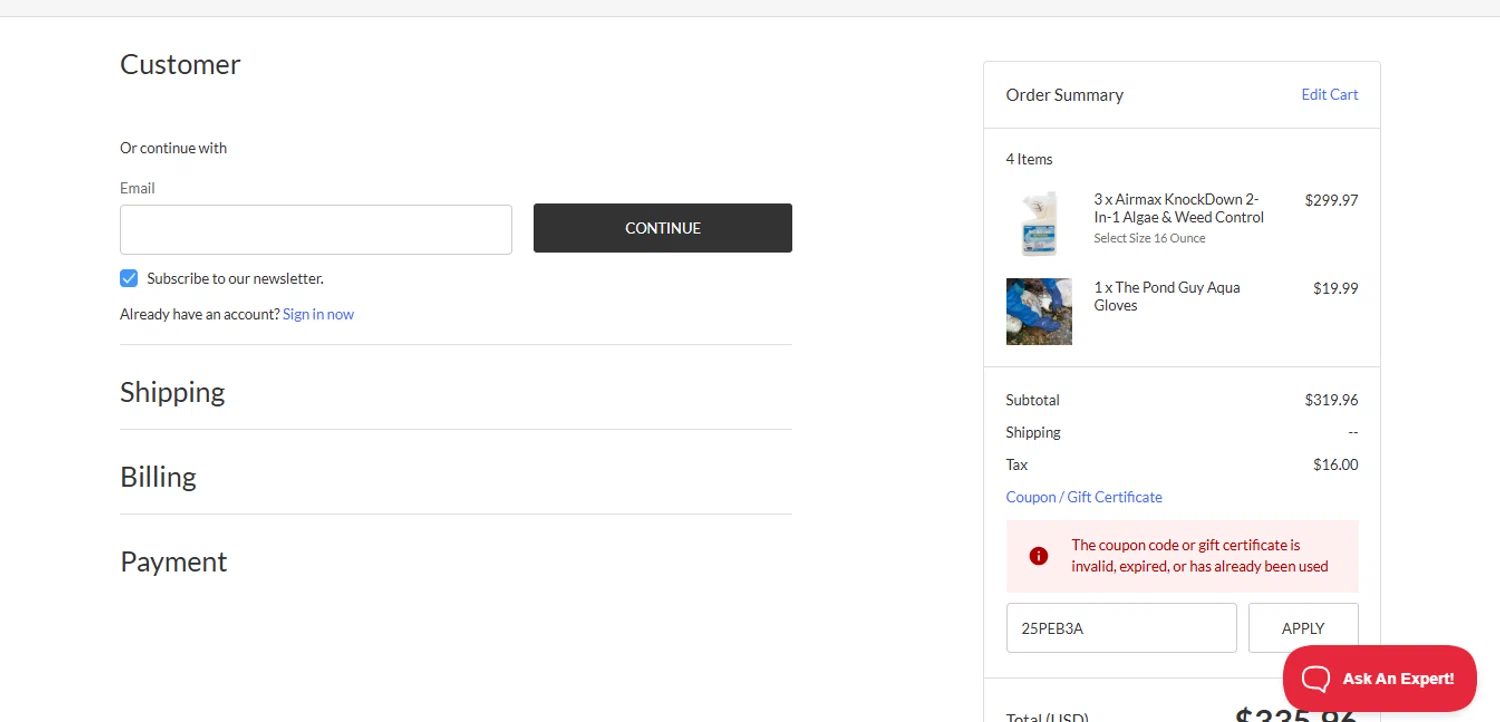Click the $299.97 item price
The height and width of the screenshot is (722, 1500).
tap(1331, 200)
